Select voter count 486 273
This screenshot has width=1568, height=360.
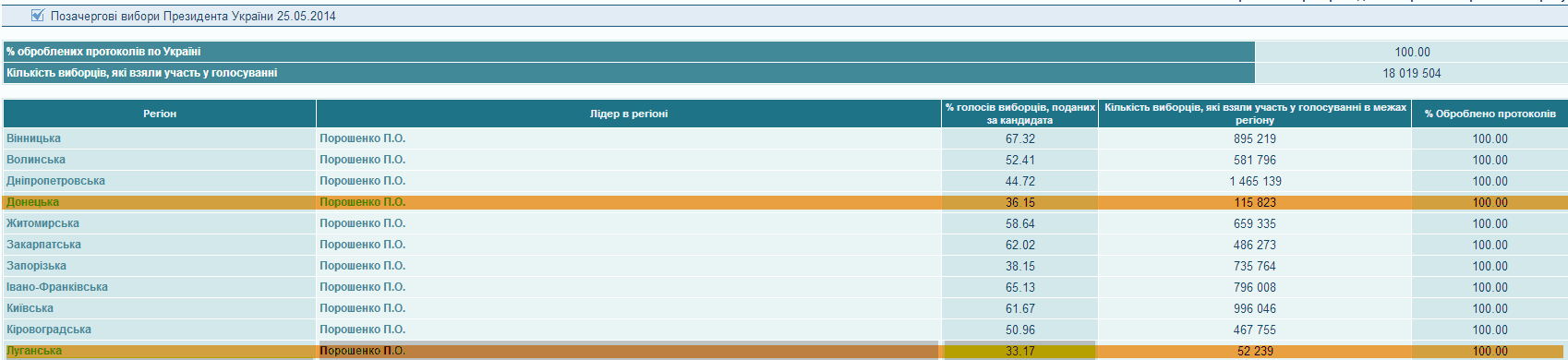(x=1255, y=245)
